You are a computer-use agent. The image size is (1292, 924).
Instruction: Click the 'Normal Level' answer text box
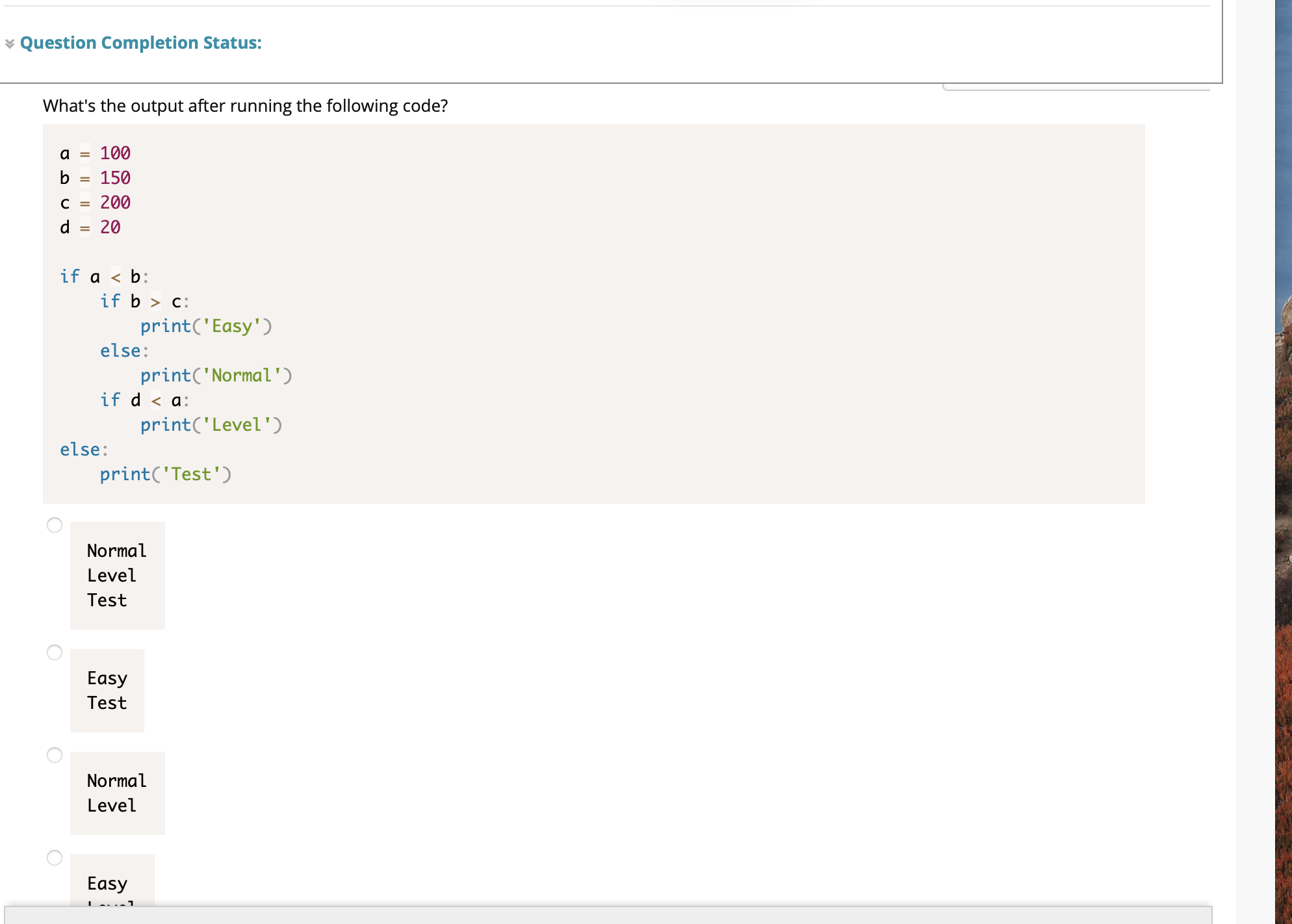(117, 793)
